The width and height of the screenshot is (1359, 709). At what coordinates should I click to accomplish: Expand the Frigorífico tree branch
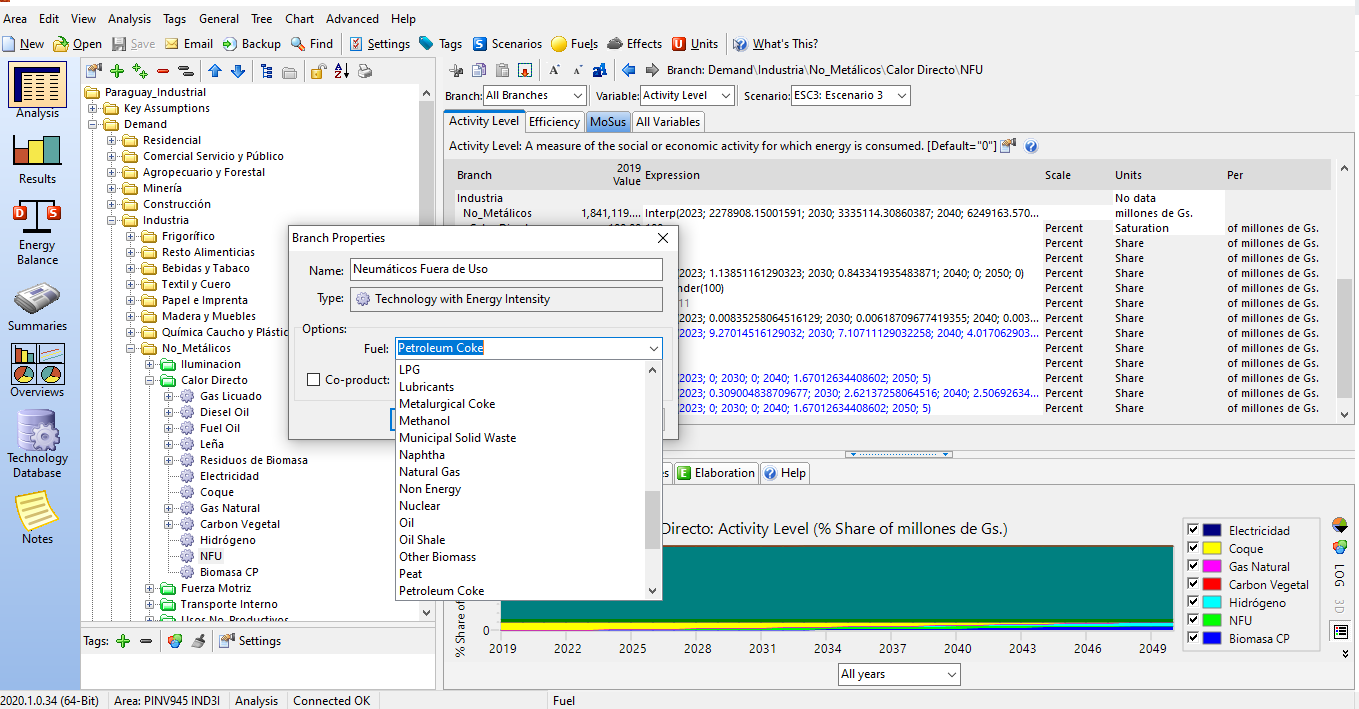coord(131,236)
